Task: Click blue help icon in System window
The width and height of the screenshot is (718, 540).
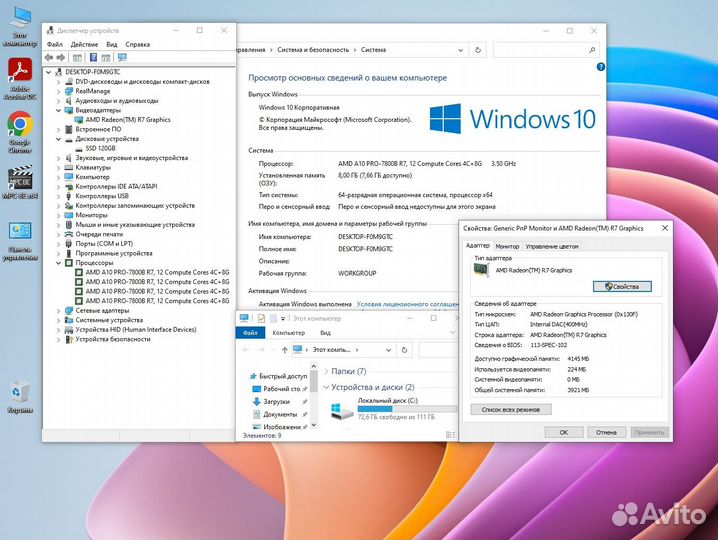Action: [x=600, y=67]
